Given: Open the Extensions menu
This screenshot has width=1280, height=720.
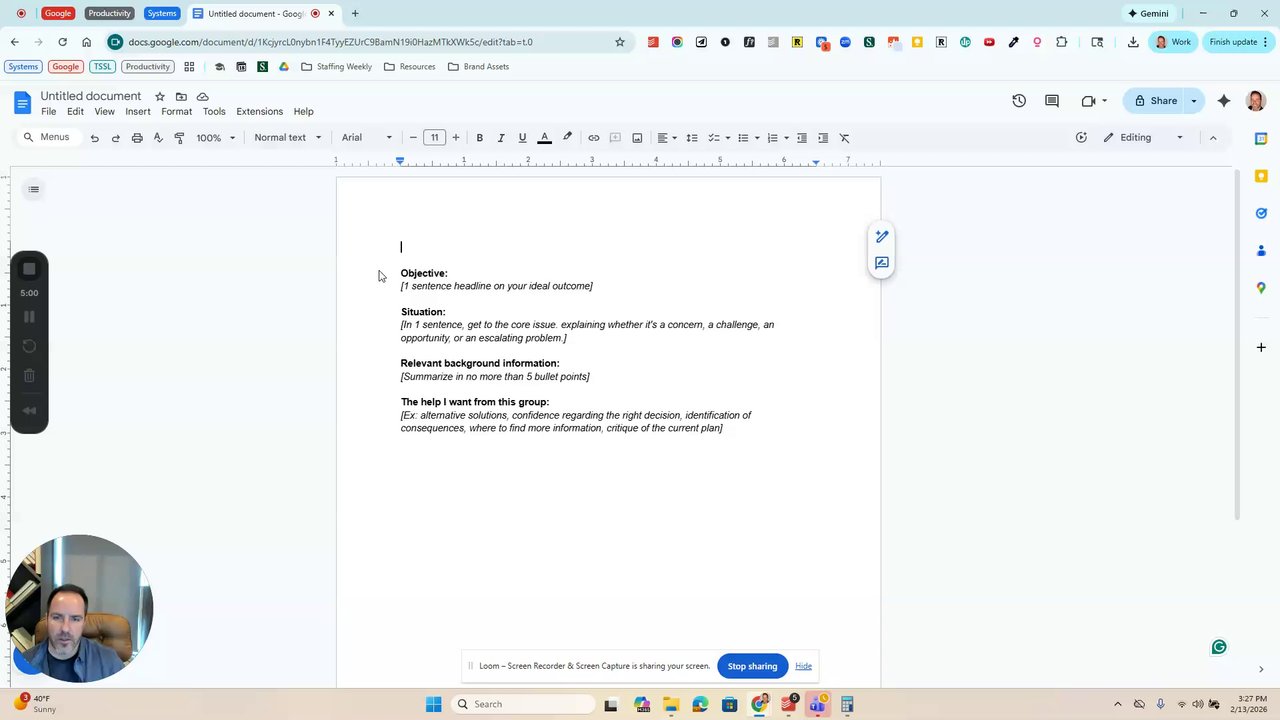Looking at the screenshot, I should 260,112.
